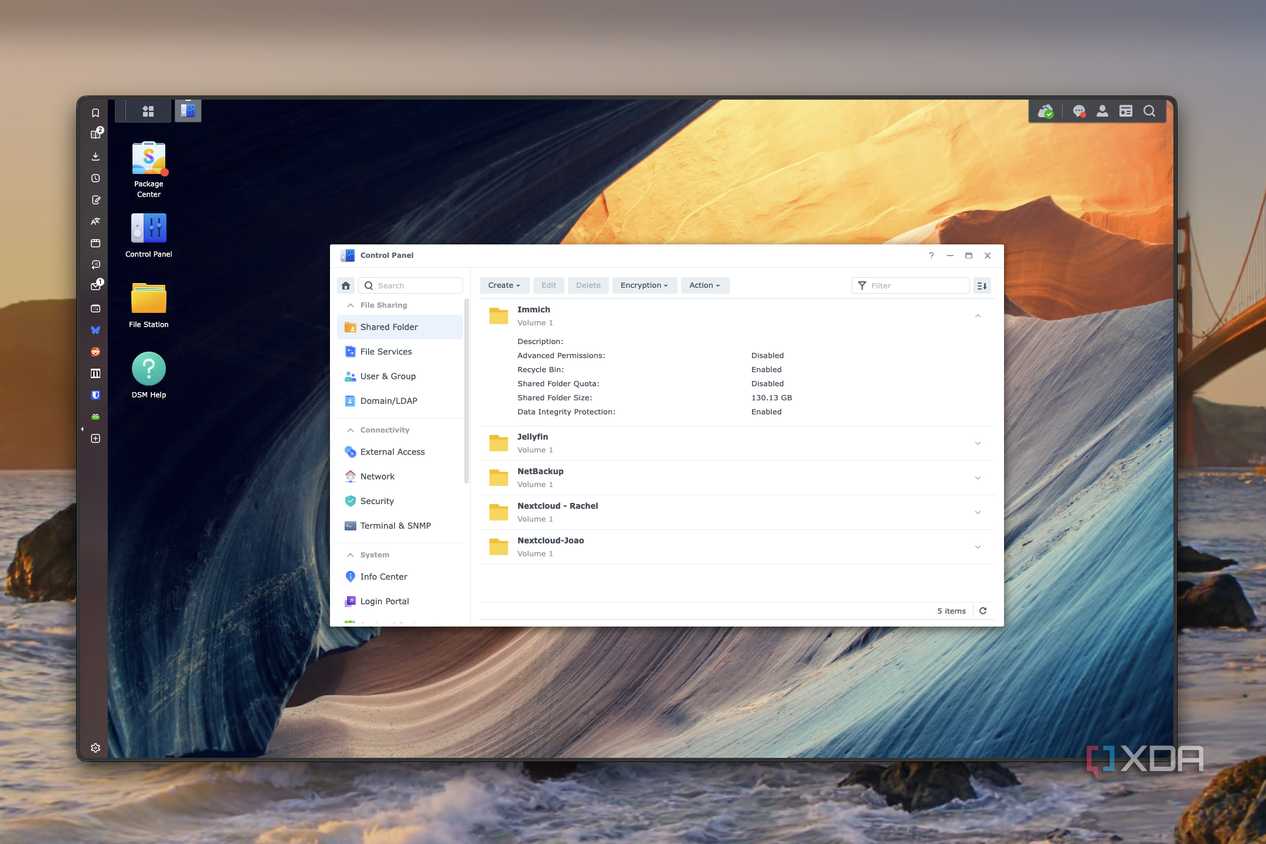Select the Immich shared folder row
The image size is (1266, 844).
coord(737,316)
